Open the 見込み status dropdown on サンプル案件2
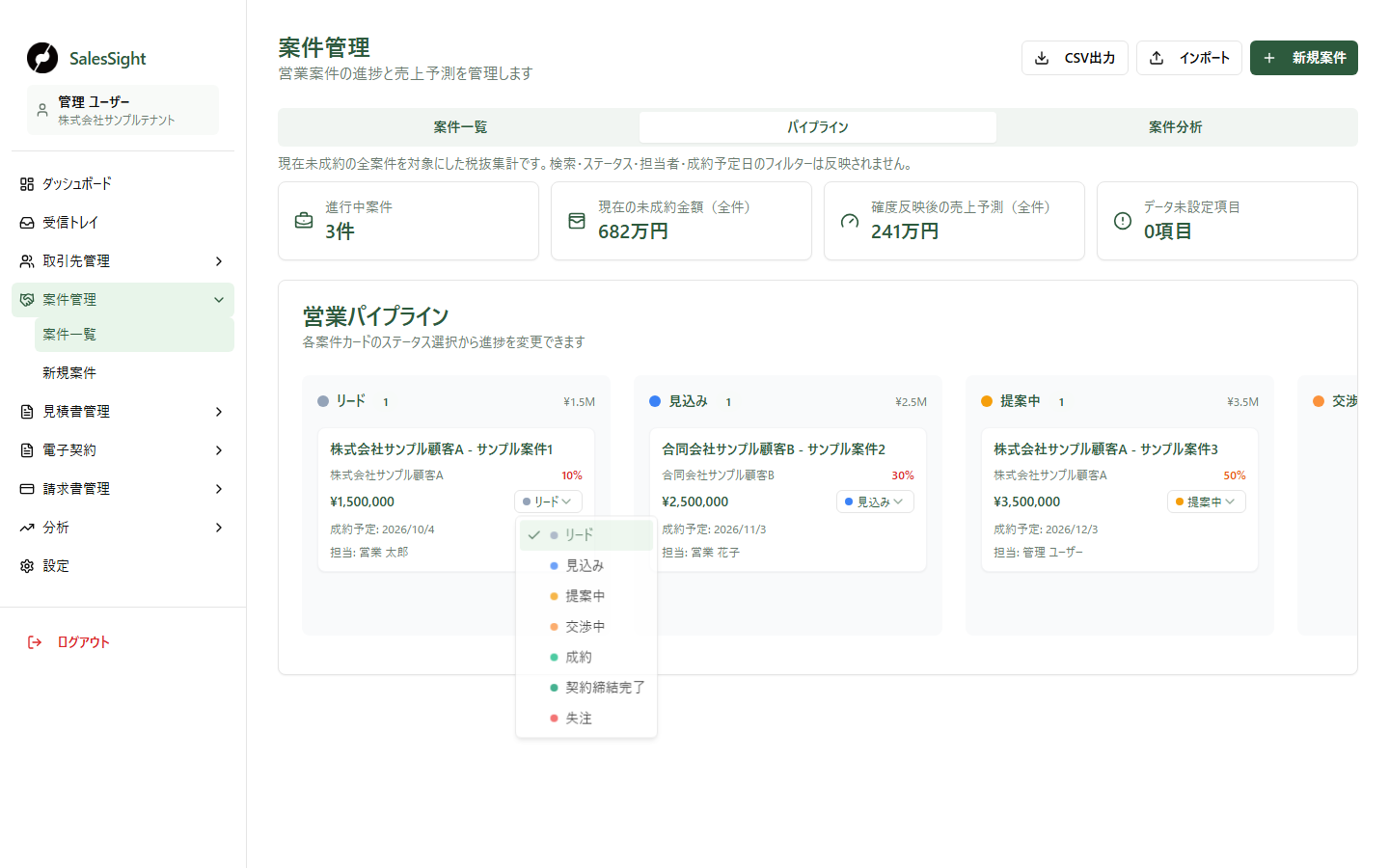 point(875,502)
